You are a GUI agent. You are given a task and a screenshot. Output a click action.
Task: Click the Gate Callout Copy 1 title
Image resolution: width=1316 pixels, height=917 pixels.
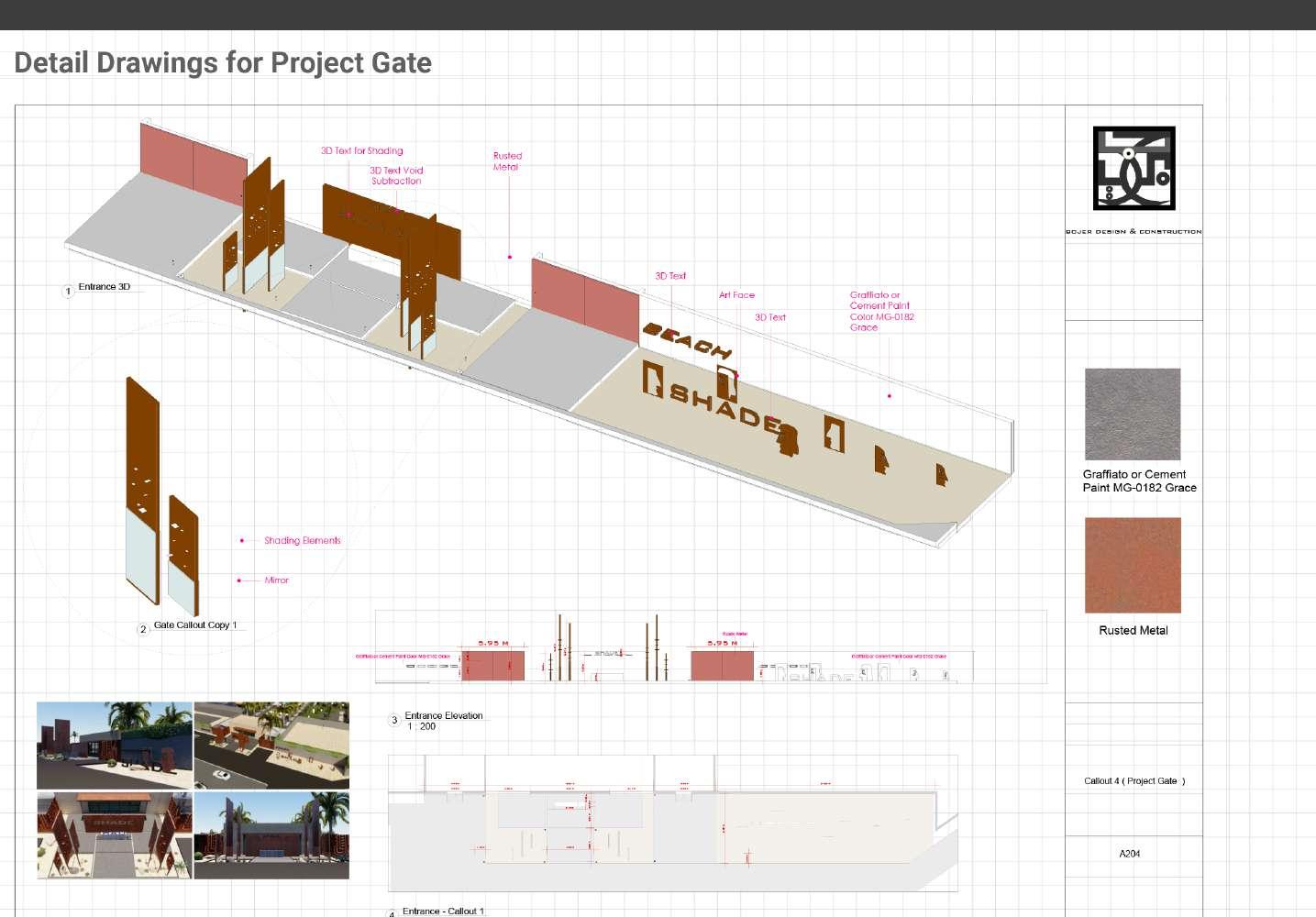195,625
